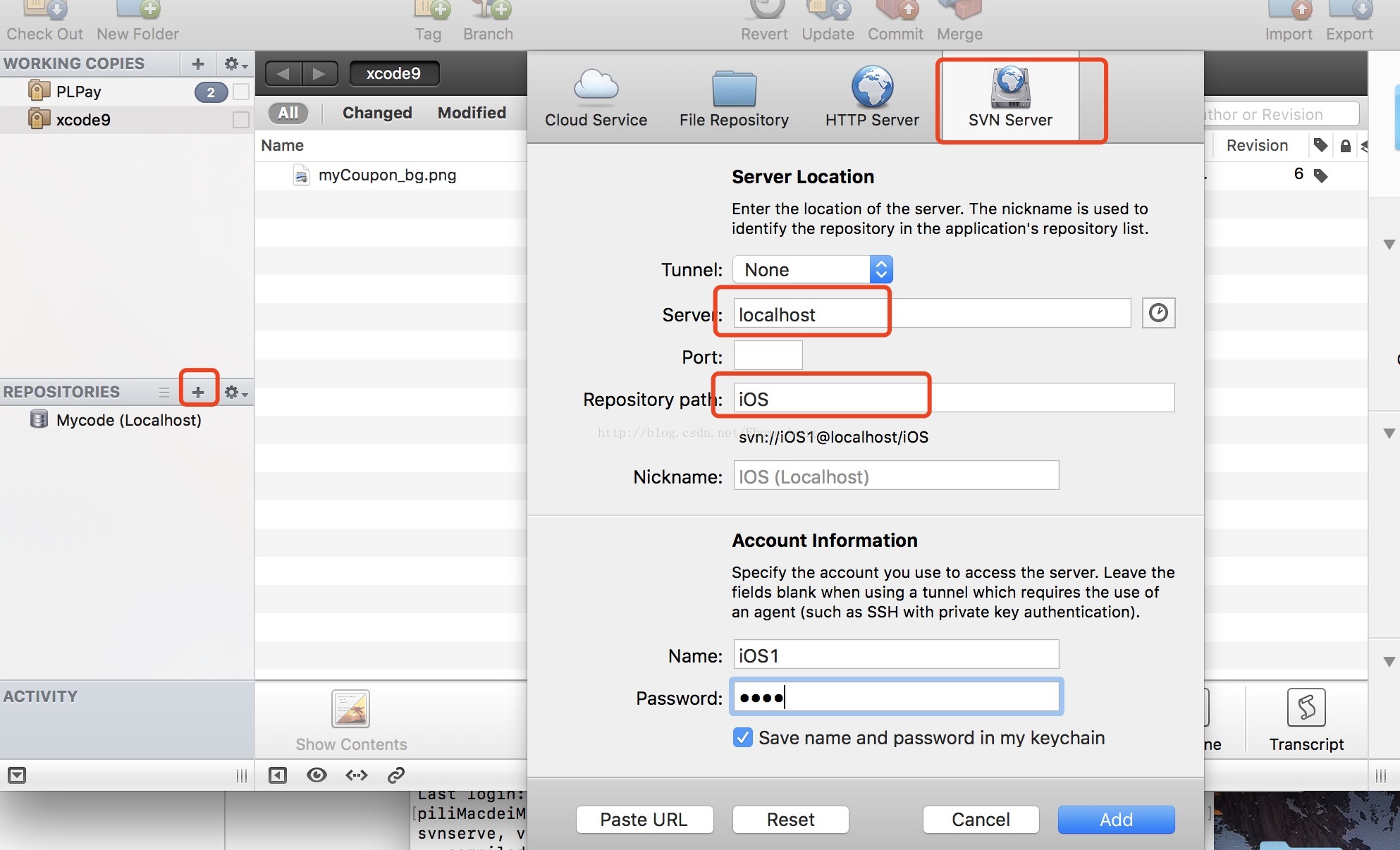Select the PLPay working copy
This screenshot has height=850, width=1400.
[127, 92]
